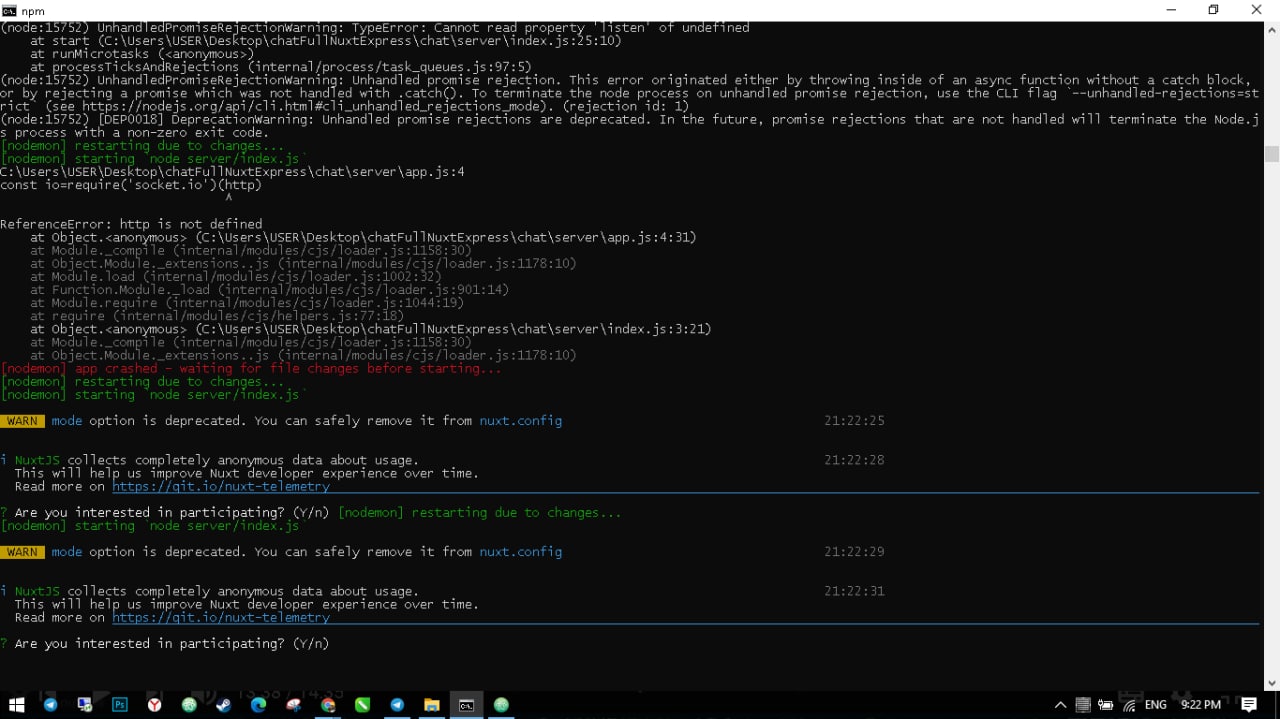Click the red 'app crashed' nodemon message
This screenshot has height=719, width=1280.
pyautogui.click(x=251, y=369)
